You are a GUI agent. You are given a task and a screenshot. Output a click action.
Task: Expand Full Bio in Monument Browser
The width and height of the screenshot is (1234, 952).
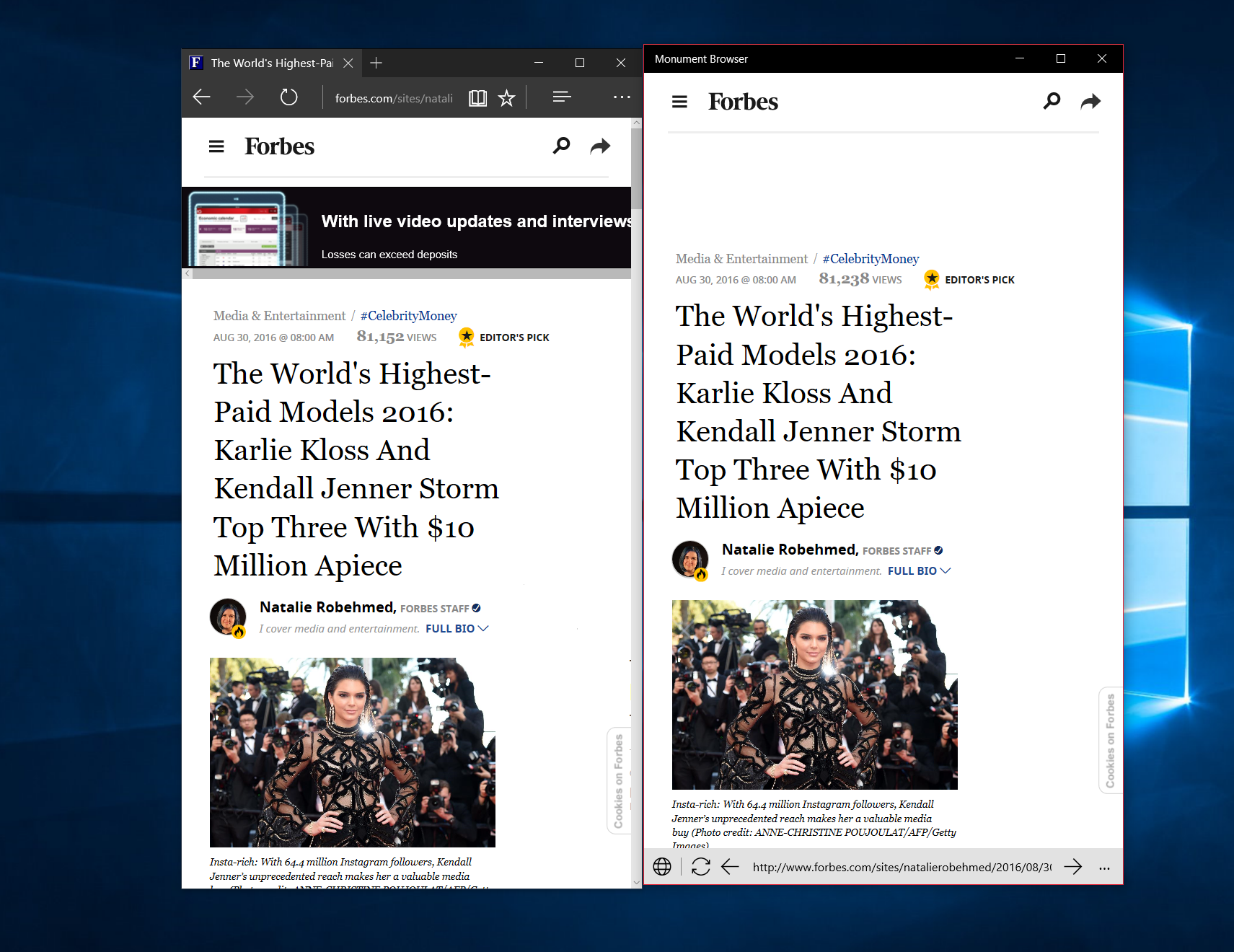point(919,571)
